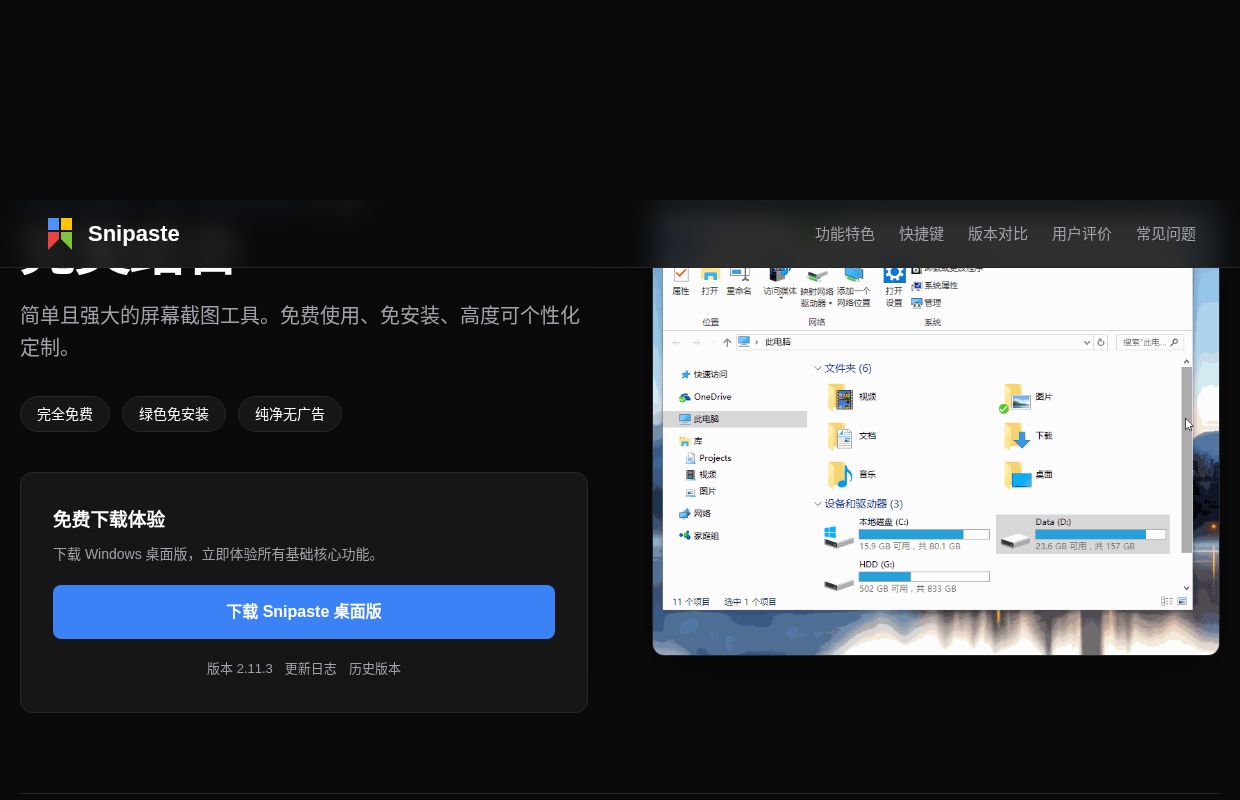This screenshot has width=1240, height=800.
Task: Click 系统属性 in Explorer ribbon
Action: pyautogui.click(x=934, y=286)
